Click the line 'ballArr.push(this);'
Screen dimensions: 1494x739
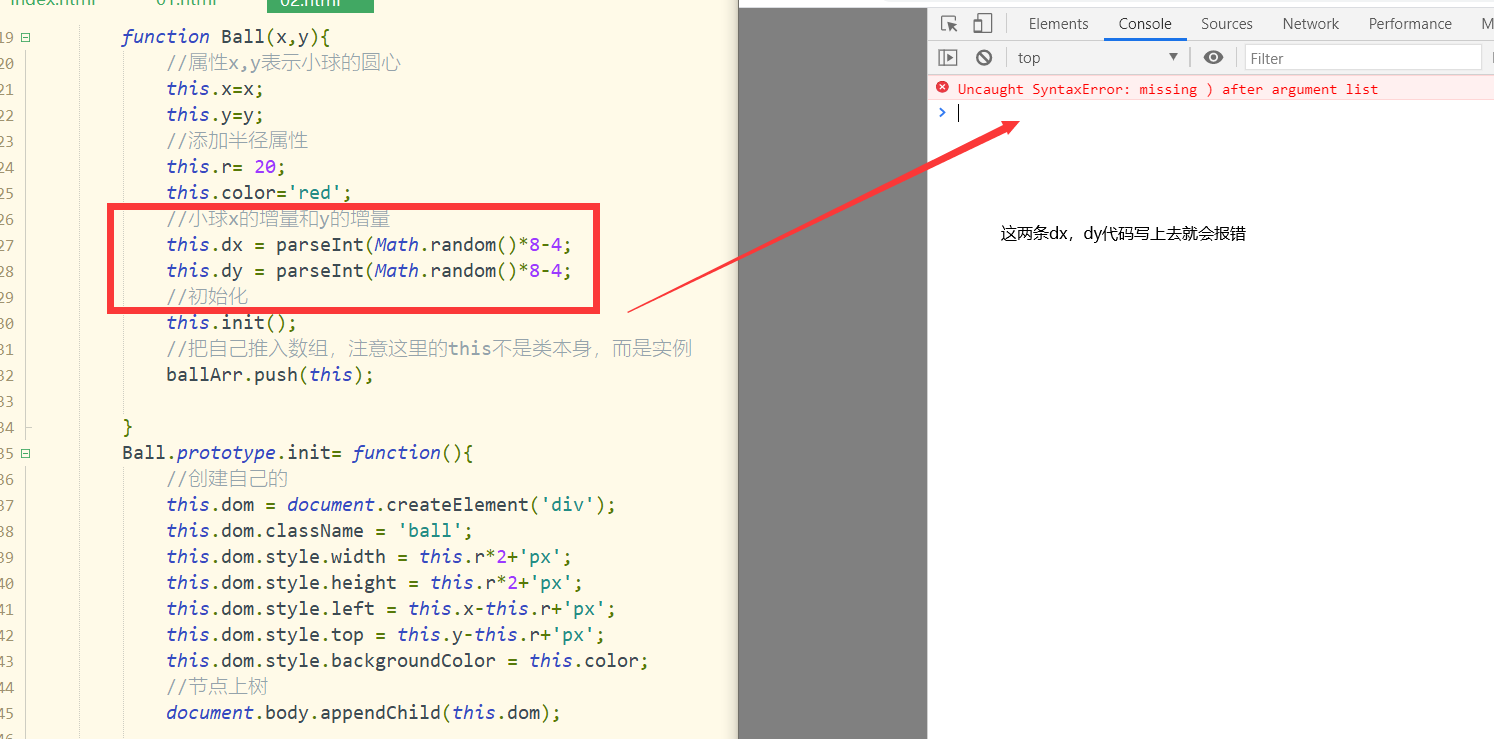[x=270, y=375]
